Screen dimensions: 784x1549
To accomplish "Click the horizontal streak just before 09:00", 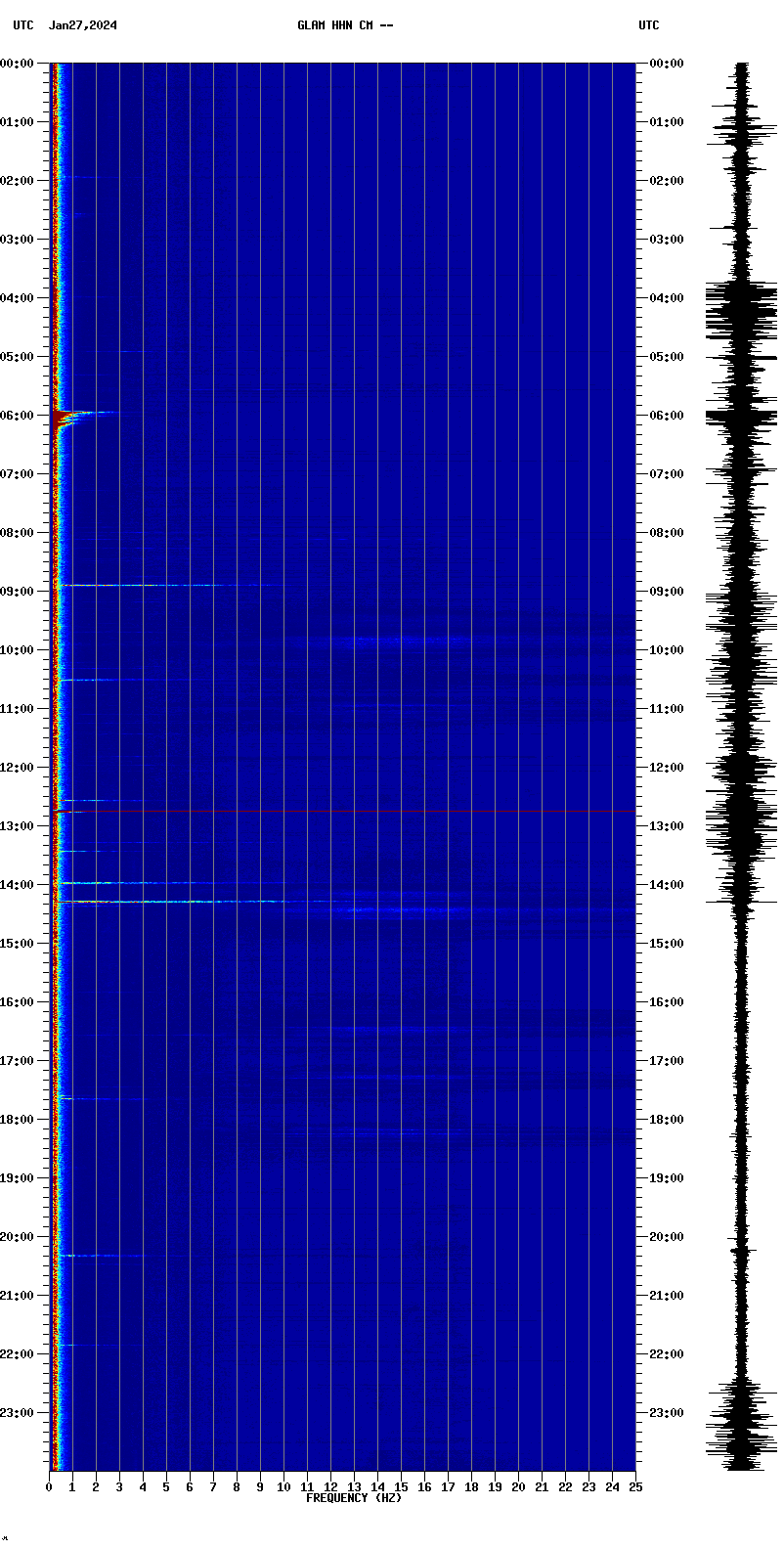I will point(147,586).
